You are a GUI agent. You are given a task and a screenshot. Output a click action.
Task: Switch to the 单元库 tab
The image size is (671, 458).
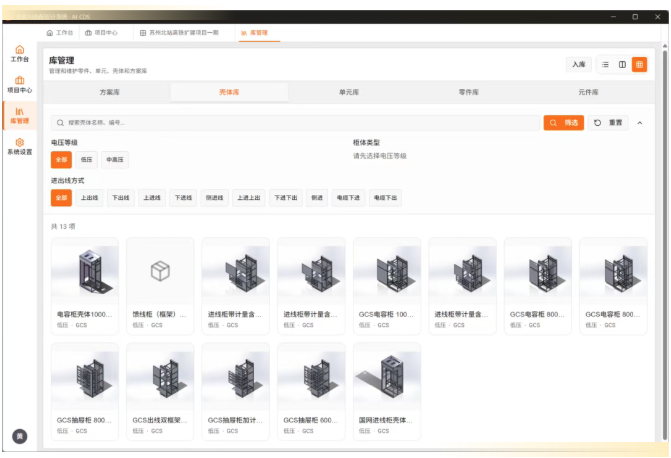[349, 92]
